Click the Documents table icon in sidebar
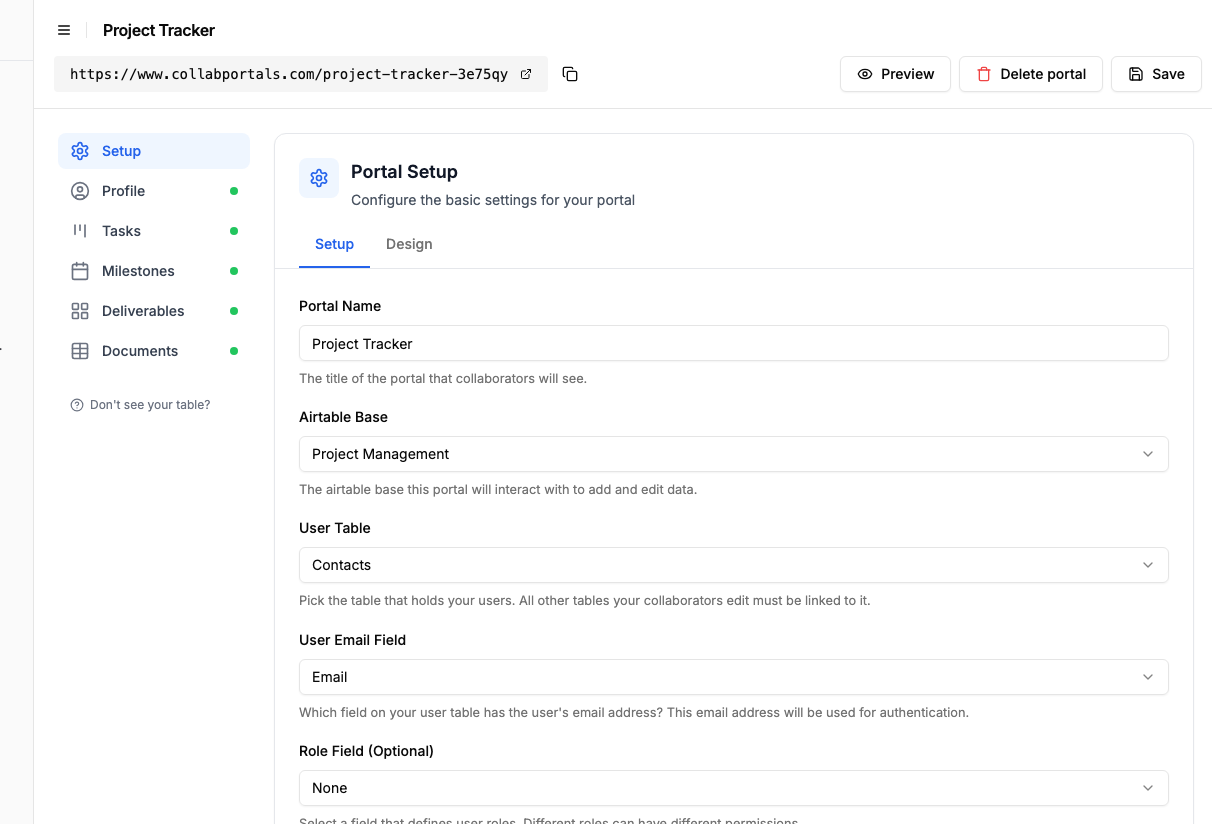 80,351
